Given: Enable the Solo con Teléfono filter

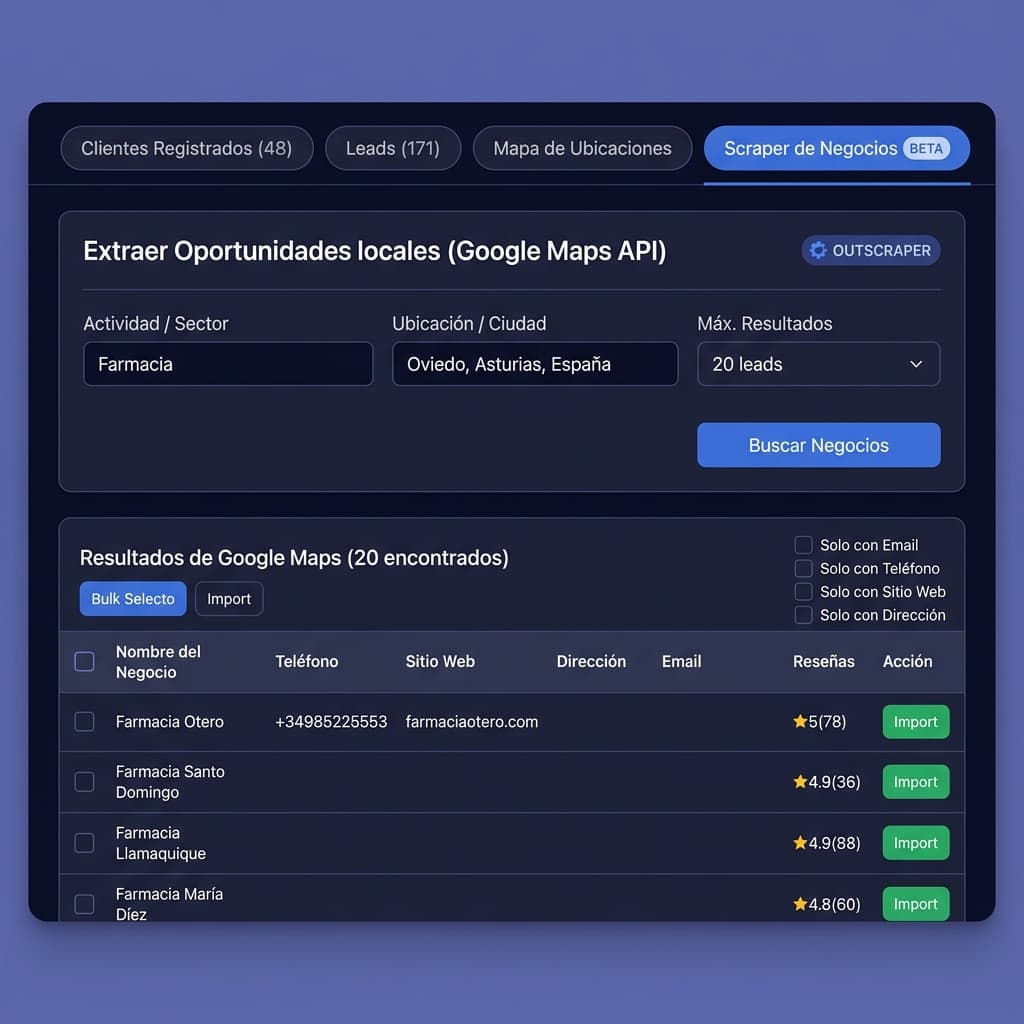Looking at the screenshot, I should coord(803,568).
